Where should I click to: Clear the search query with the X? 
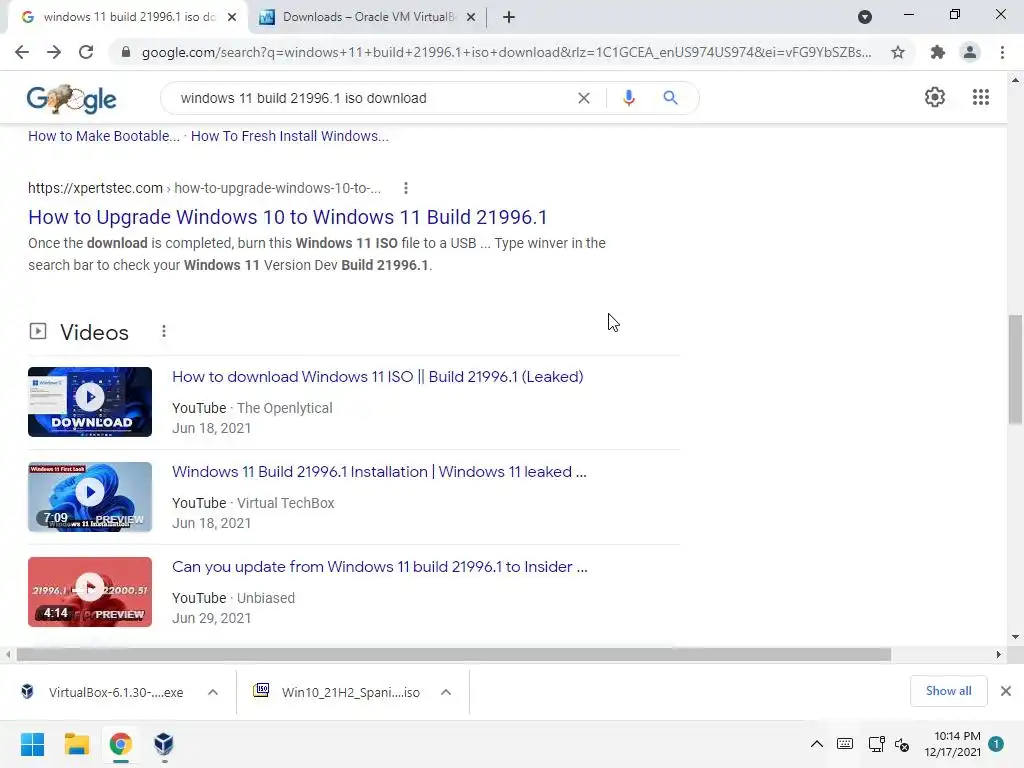584,98
